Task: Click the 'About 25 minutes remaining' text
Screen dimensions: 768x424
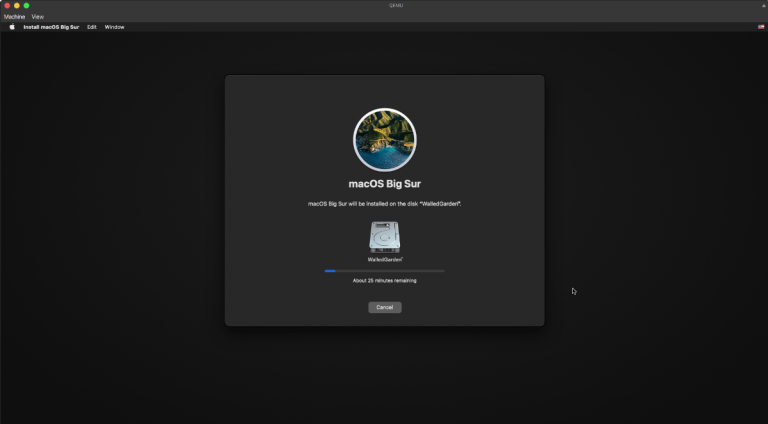Action: [x=384, y=281]
